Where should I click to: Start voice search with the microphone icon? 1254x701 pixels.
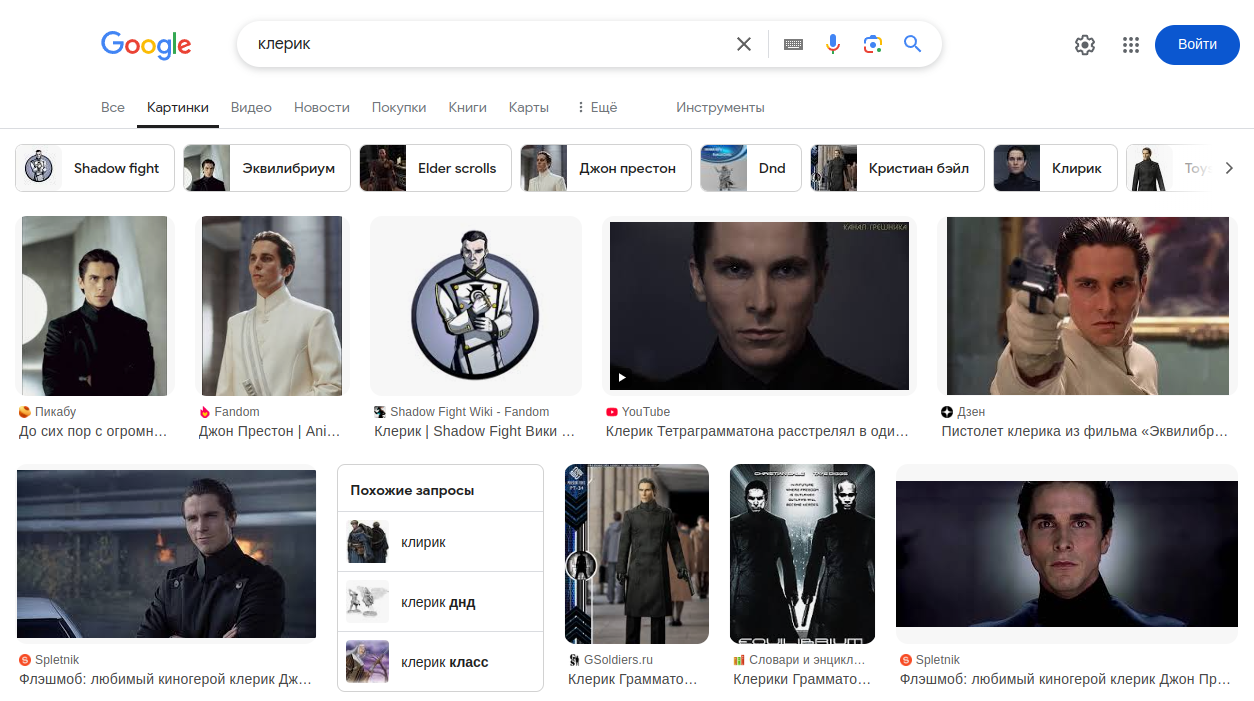833,44
